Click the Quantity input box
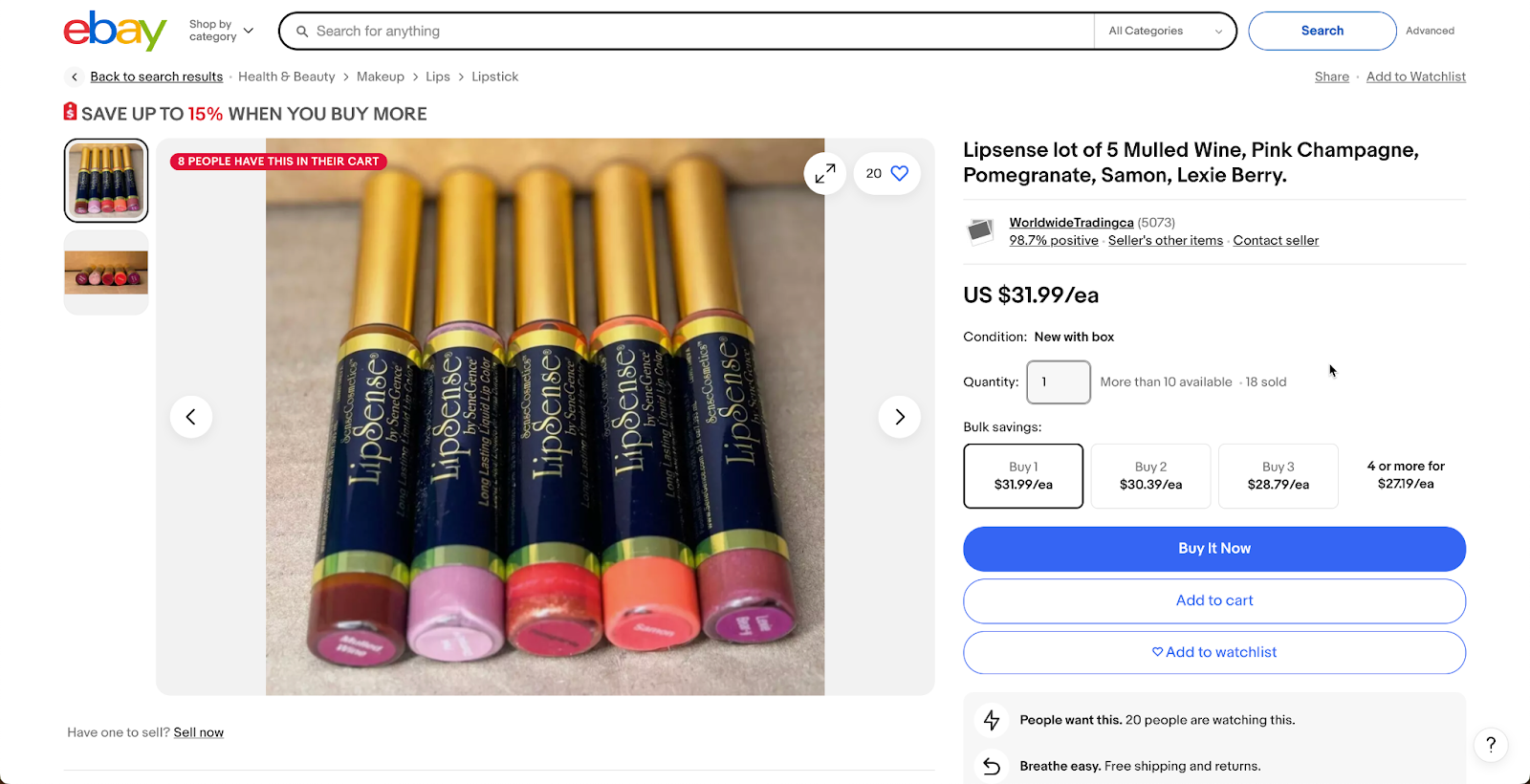 pos(1059,382)
